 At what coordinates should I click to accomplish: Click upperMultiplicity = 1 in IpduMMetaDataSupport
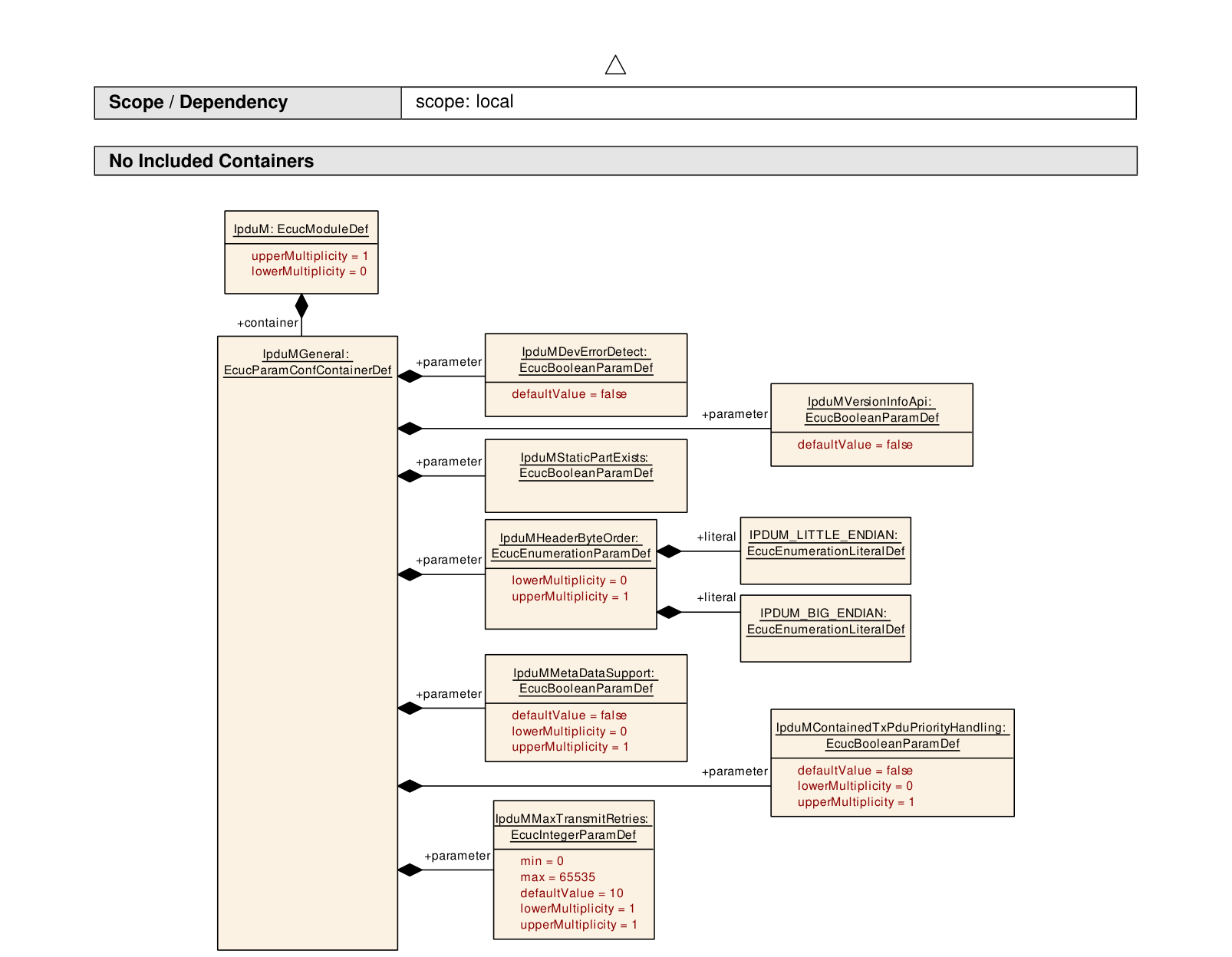tap(570, 747)
